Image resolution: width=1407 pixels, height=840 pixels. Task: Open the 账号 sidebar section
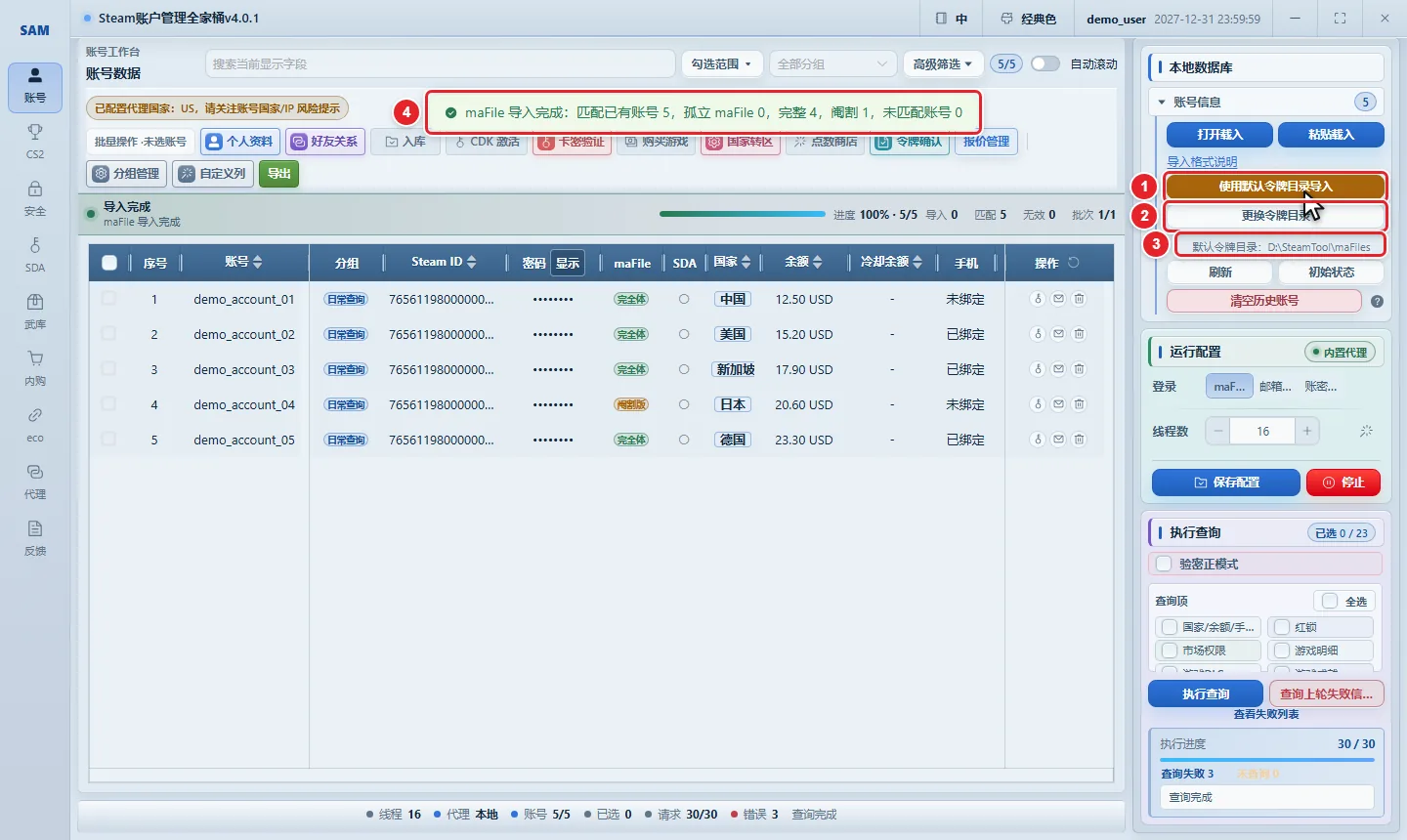coord(35,87)
